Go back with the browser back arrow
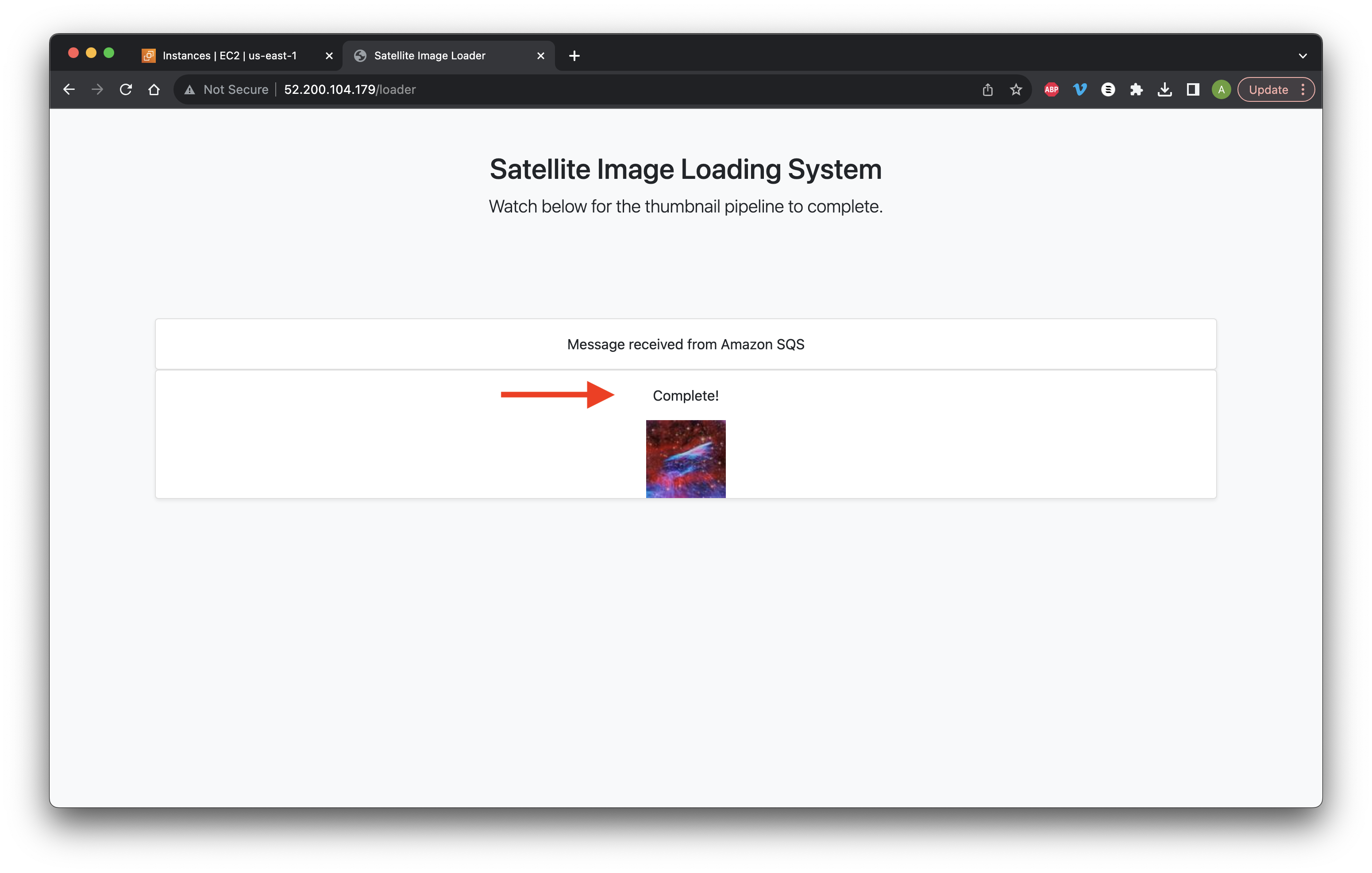Screen dimensions: 1372x873 69,89
